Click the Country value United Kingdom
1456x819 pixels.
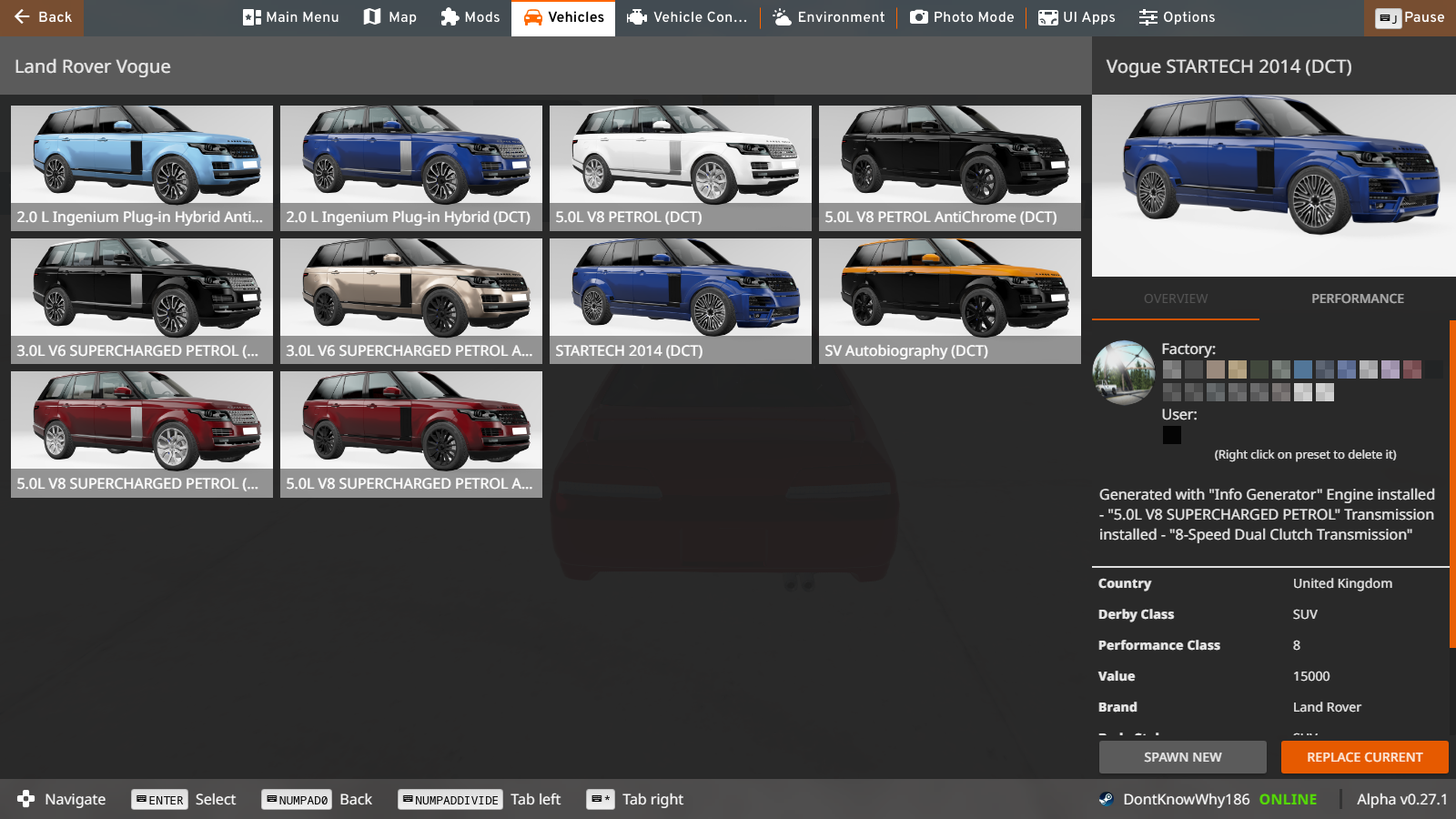(1342, 583)
